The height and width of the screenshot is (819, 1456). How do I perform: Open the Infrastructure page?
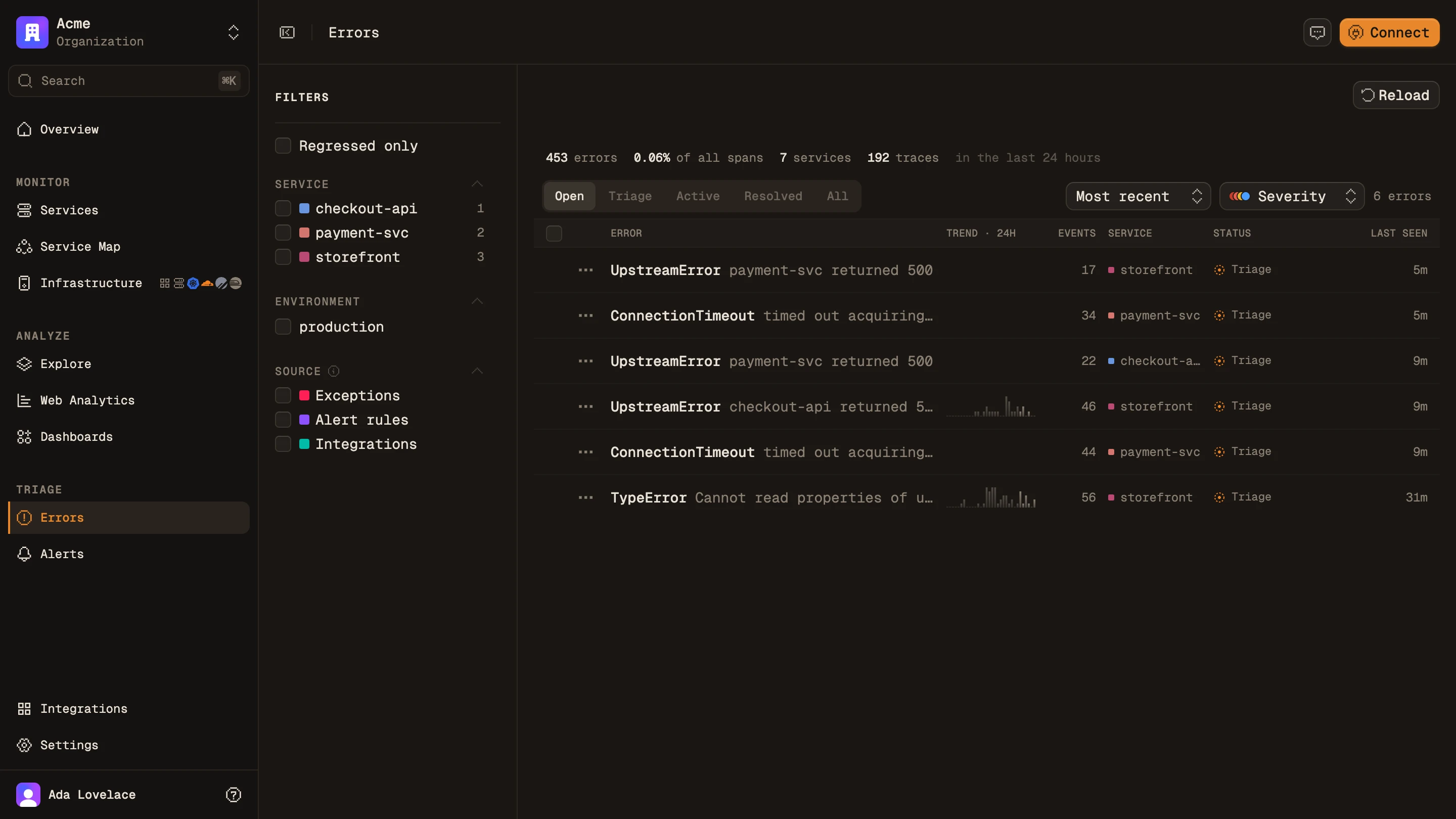(129, 283)
